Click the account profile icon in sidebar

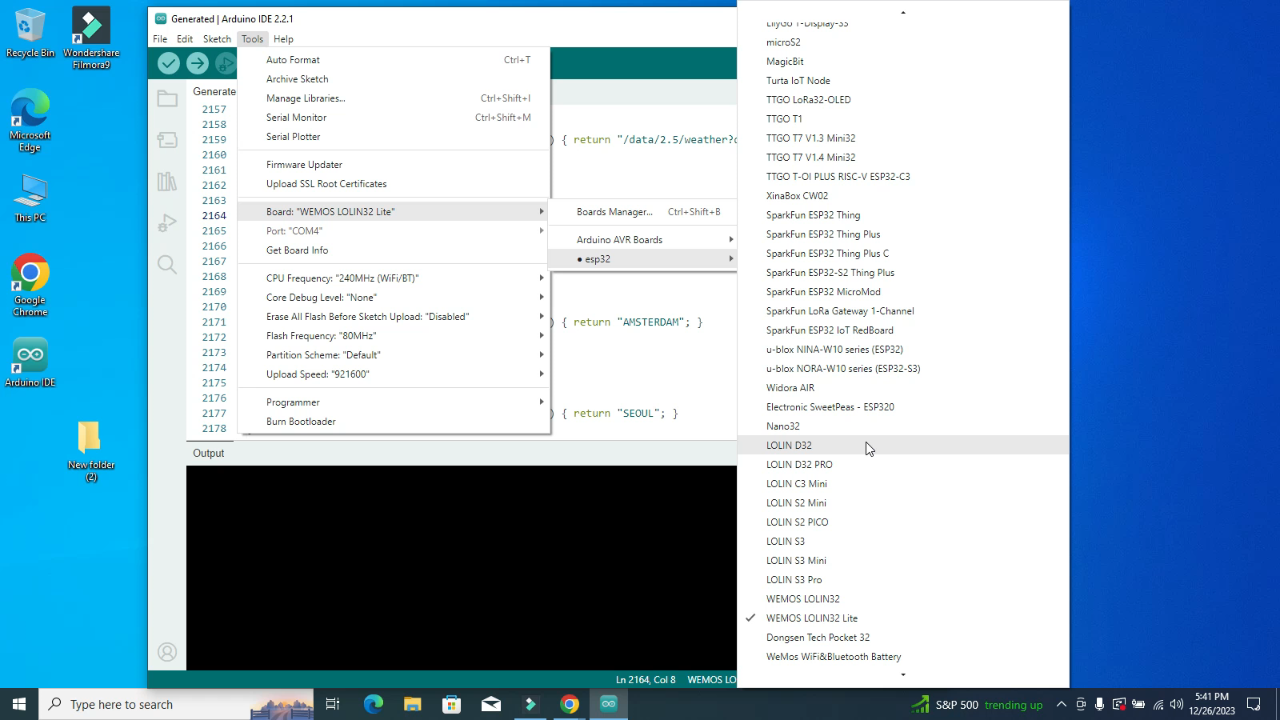pos(167,653)
